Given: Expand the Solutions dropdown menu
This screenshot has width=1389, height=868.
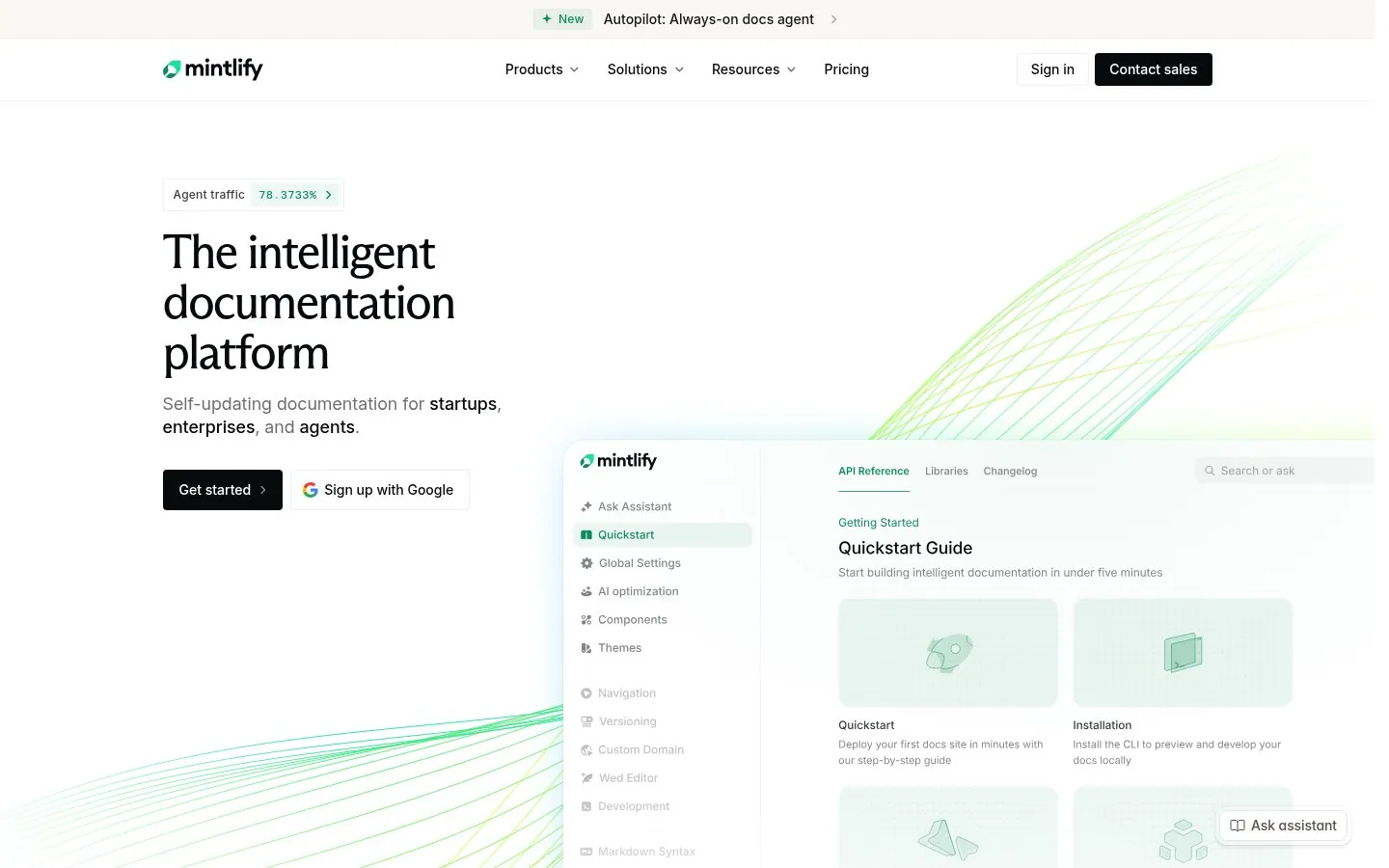Looking at the screenshot, I should 645,69.
